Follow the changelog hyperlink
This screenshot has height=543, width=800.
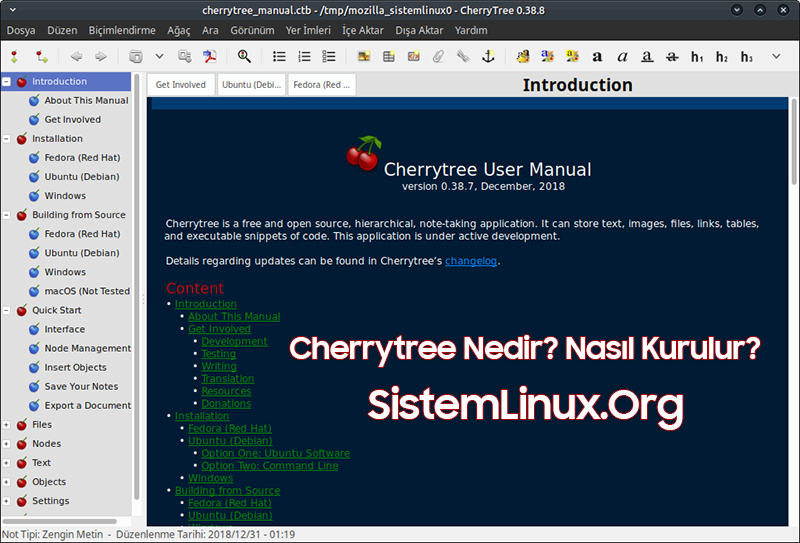tap(471, 261)
